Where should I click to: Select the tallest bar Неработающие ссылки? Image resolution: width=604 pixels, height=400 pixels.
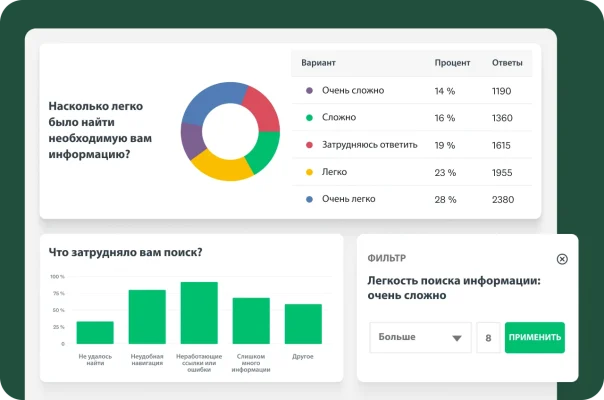click(x=199, y=313)
